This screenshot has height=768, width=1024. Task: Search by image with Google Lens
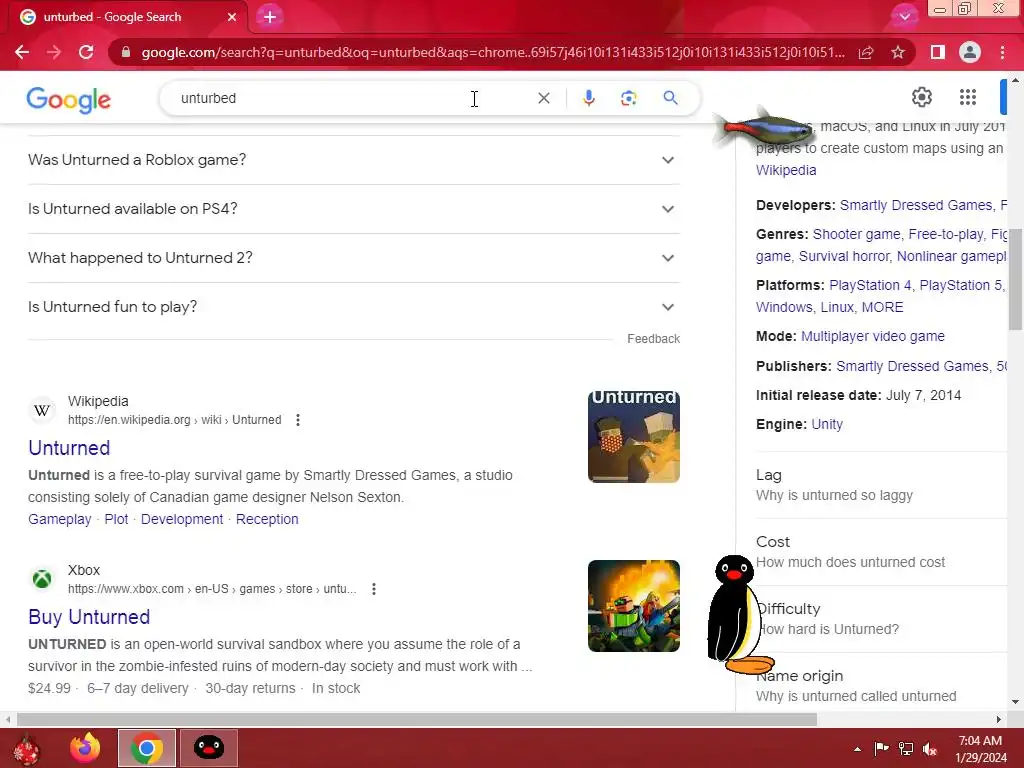628,98
